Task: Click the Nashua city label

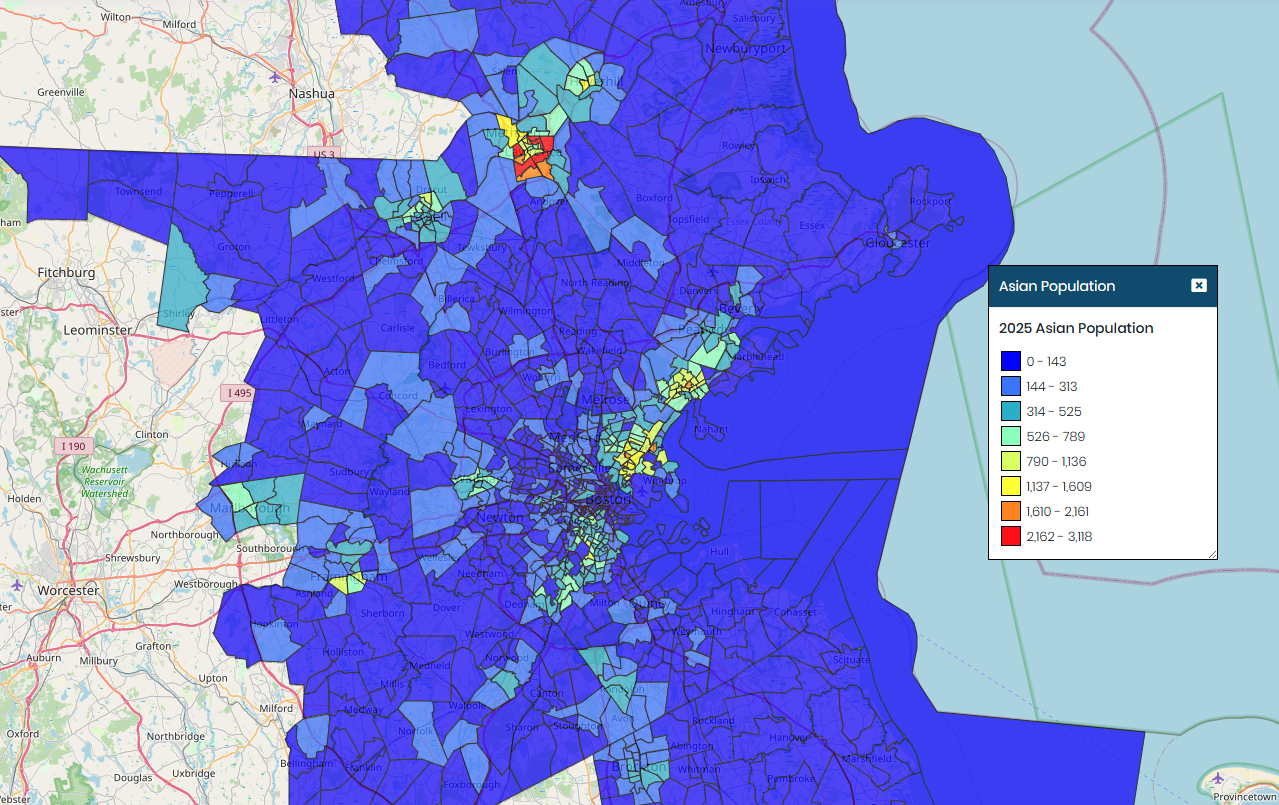Action: (312, 93)
